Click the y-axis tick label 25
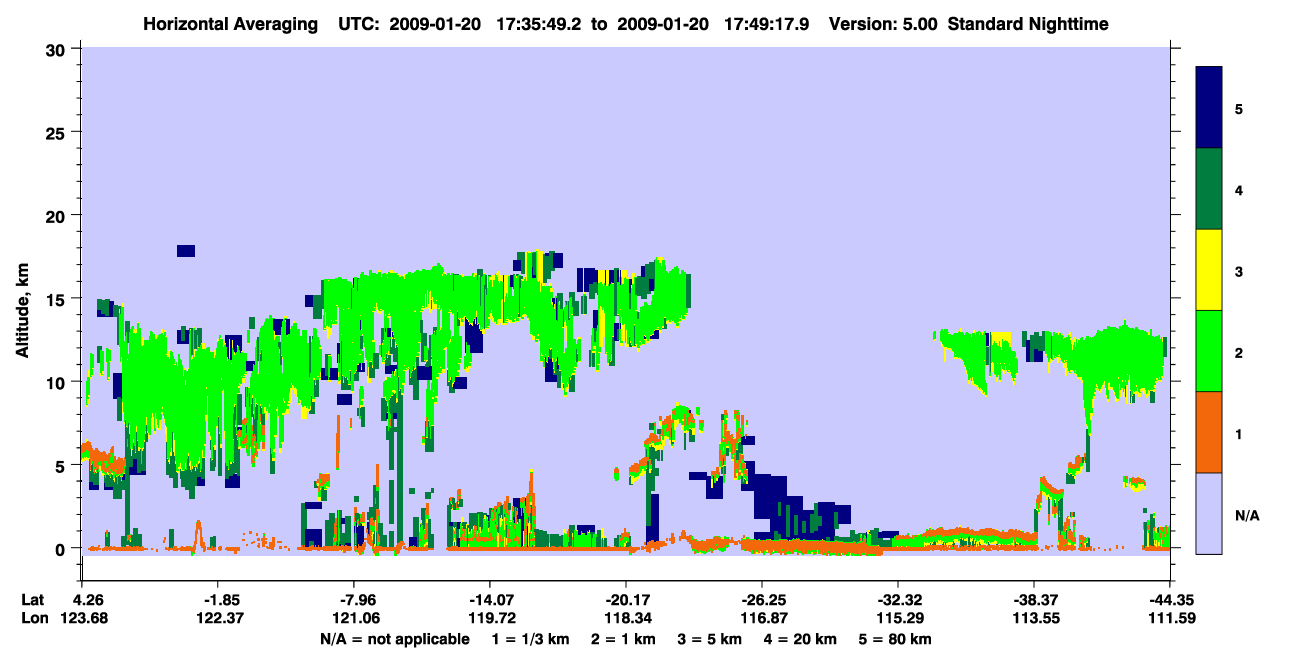The image size is (1300, 667). point(57,132)
